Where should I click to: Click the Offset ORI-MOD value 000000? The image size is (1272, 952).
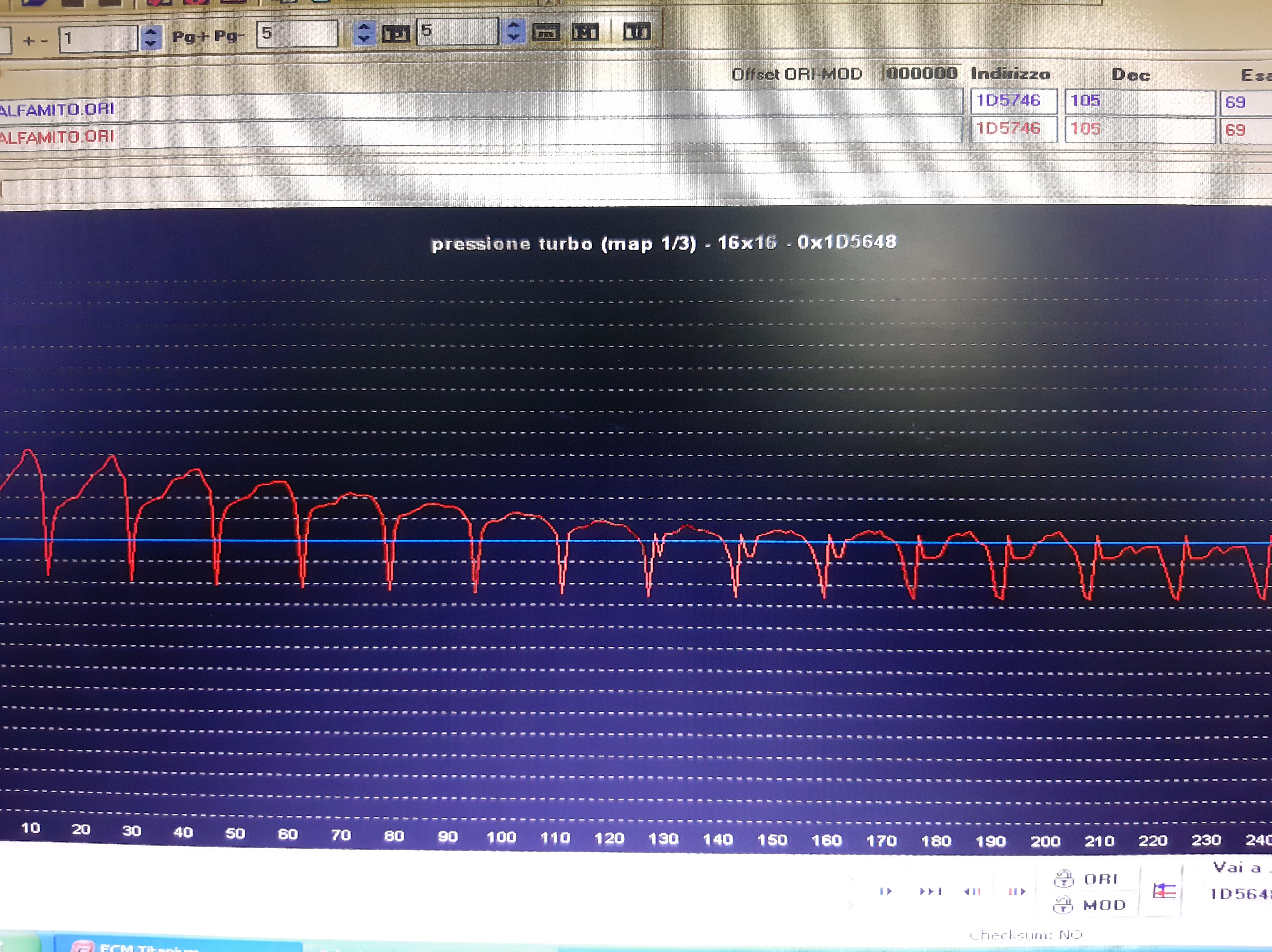tap(922, 73)
